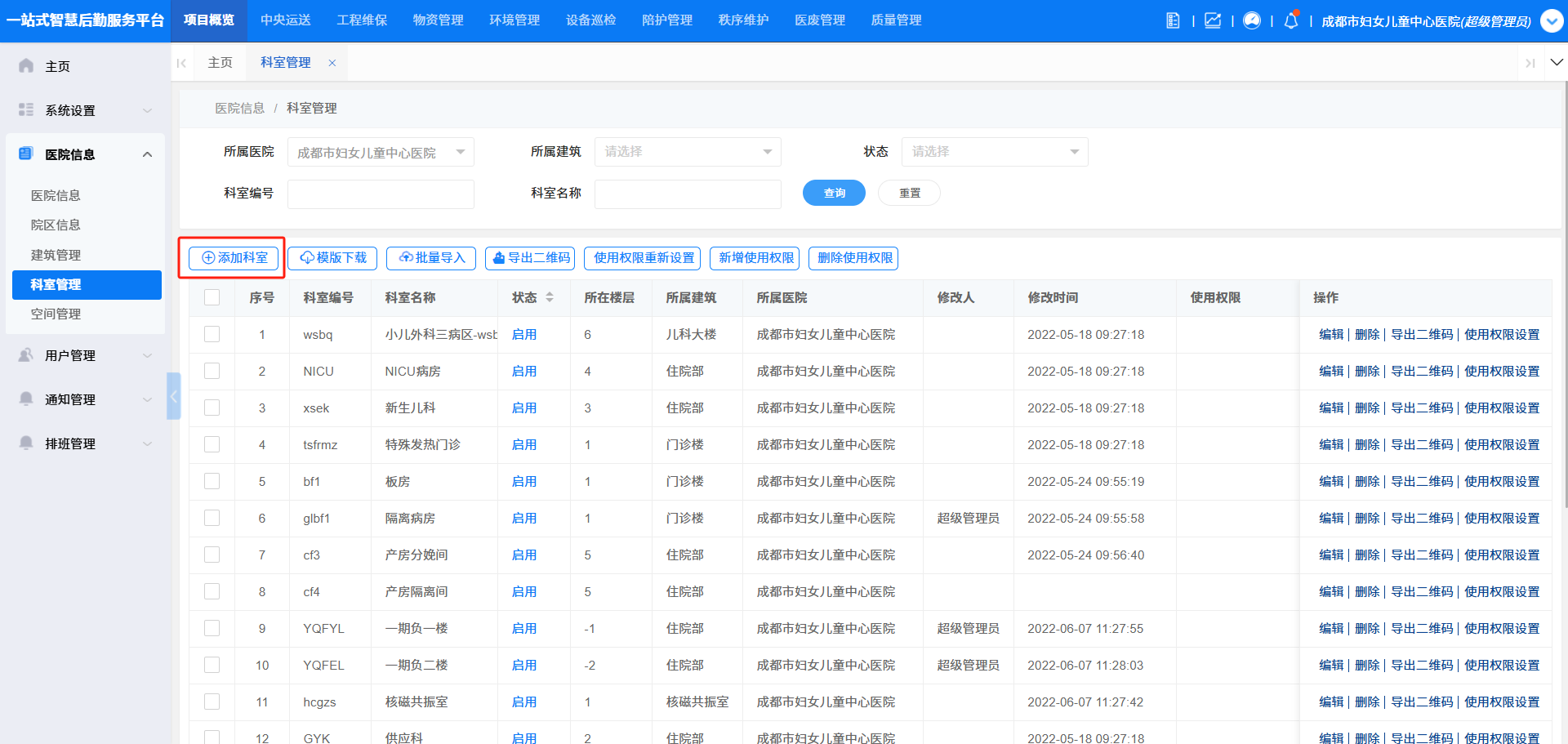Focus the 科室编号 input field
The image size is (1568, 744).
381,194
